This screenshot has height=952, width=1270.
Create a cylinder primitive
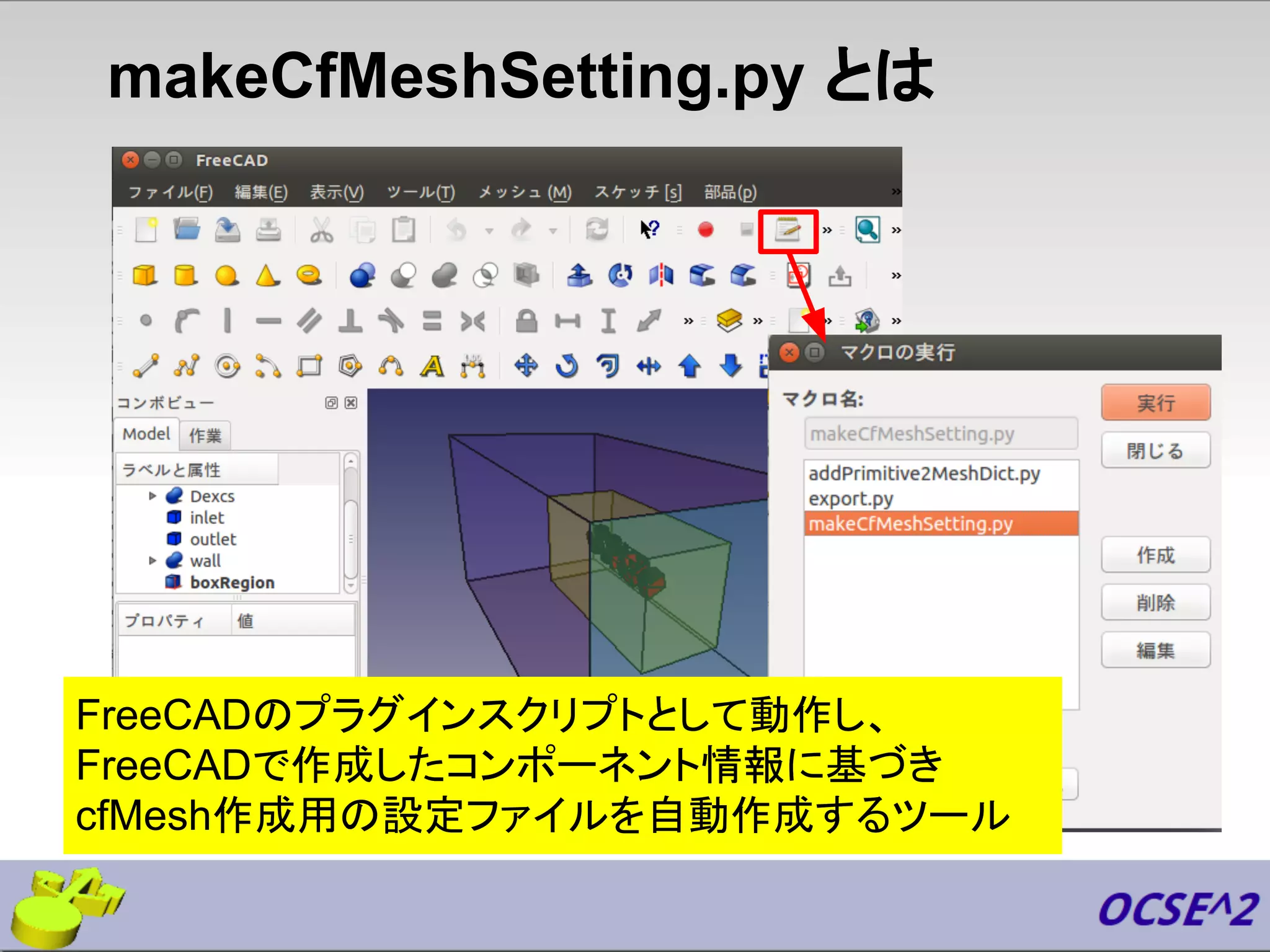point(185,275)
